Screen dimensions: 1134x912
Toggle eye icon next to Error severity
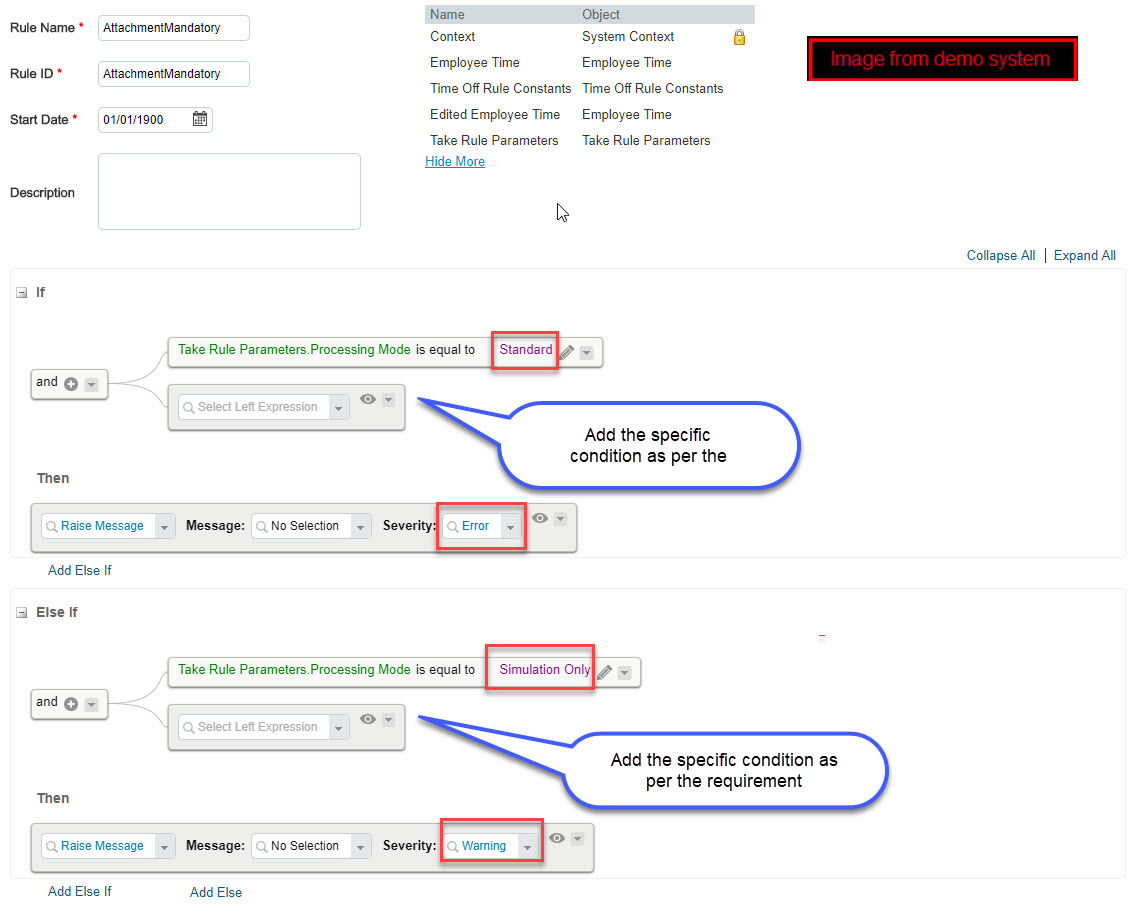pos(540,518)
